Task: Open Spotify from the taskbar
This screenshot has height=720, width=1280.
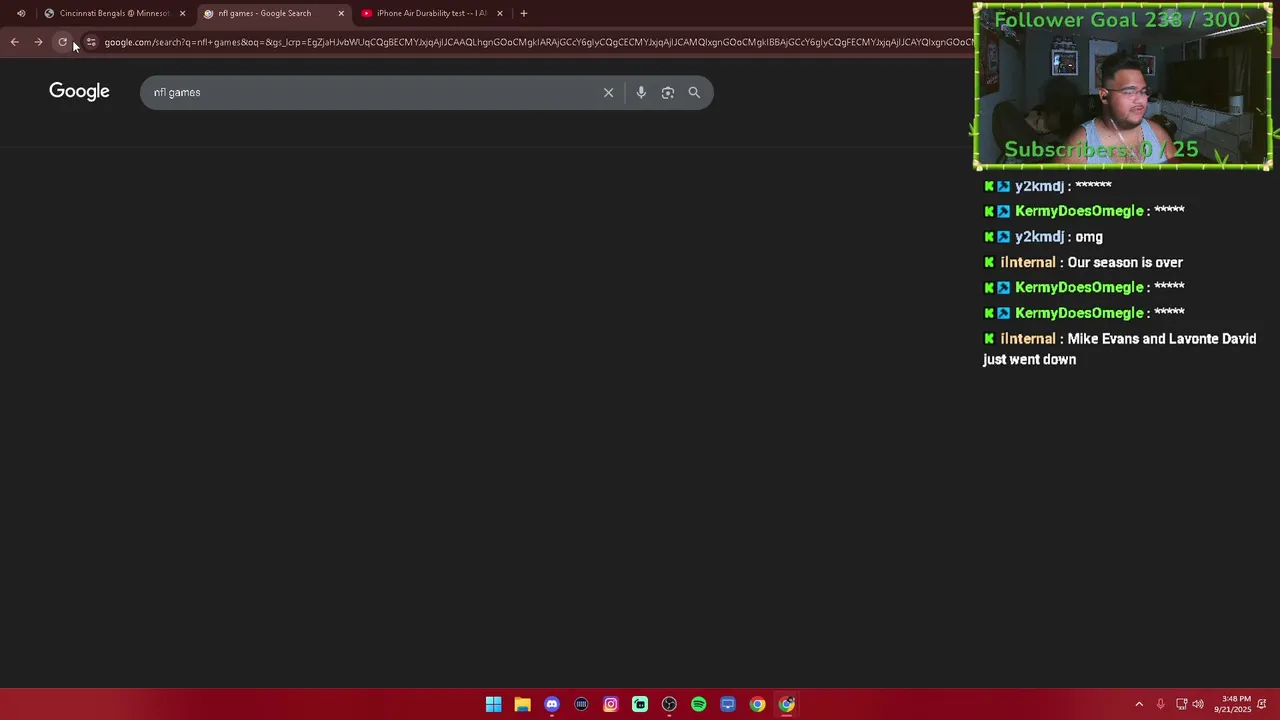Action: tap(698, 704)
